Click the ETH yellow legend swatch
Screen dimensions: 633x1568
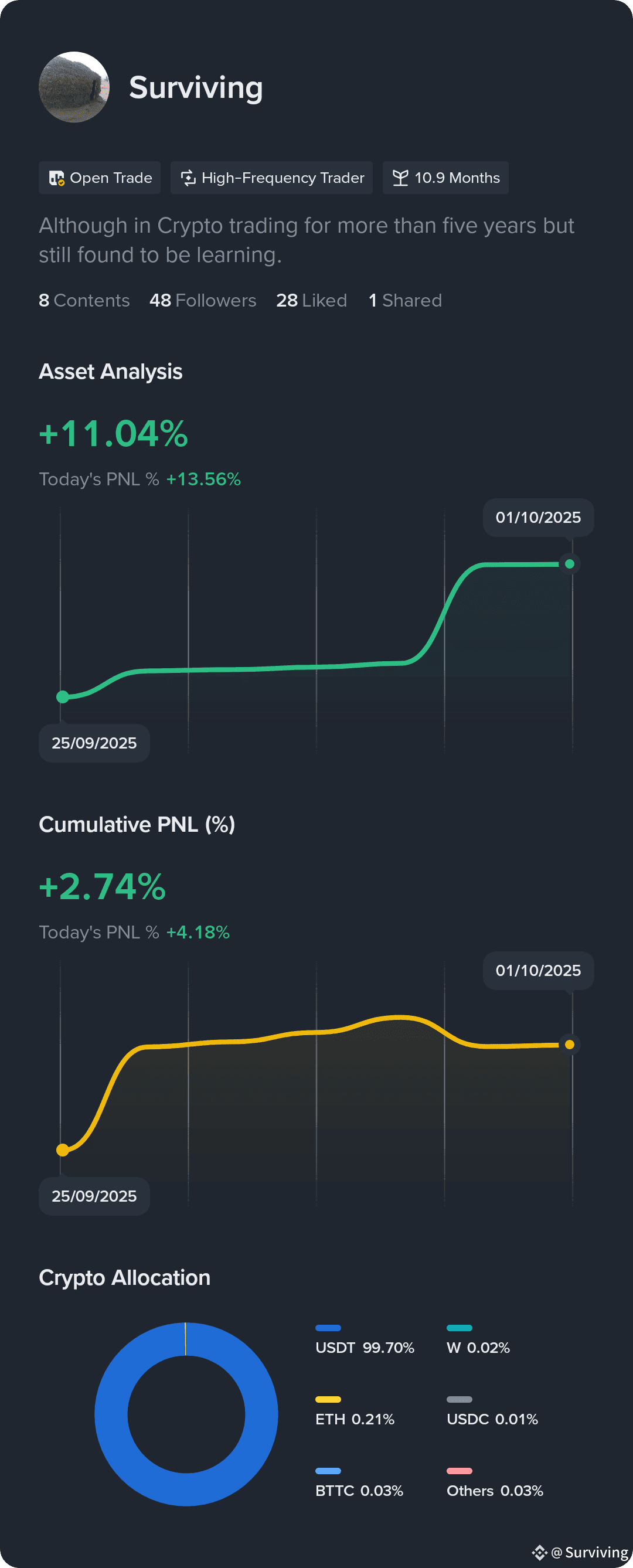coord(328,1399)
